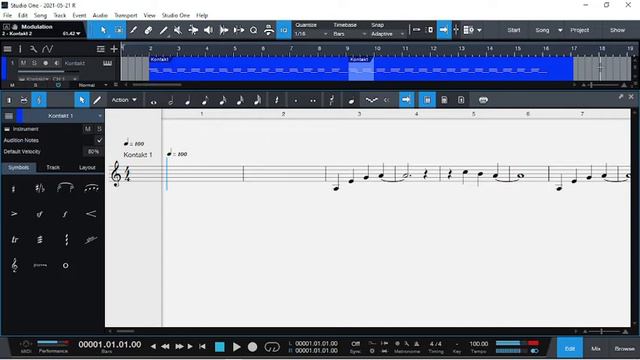
Task: Toggle Autoscroll in the arrangement toolbar
Action: [444, 30]
